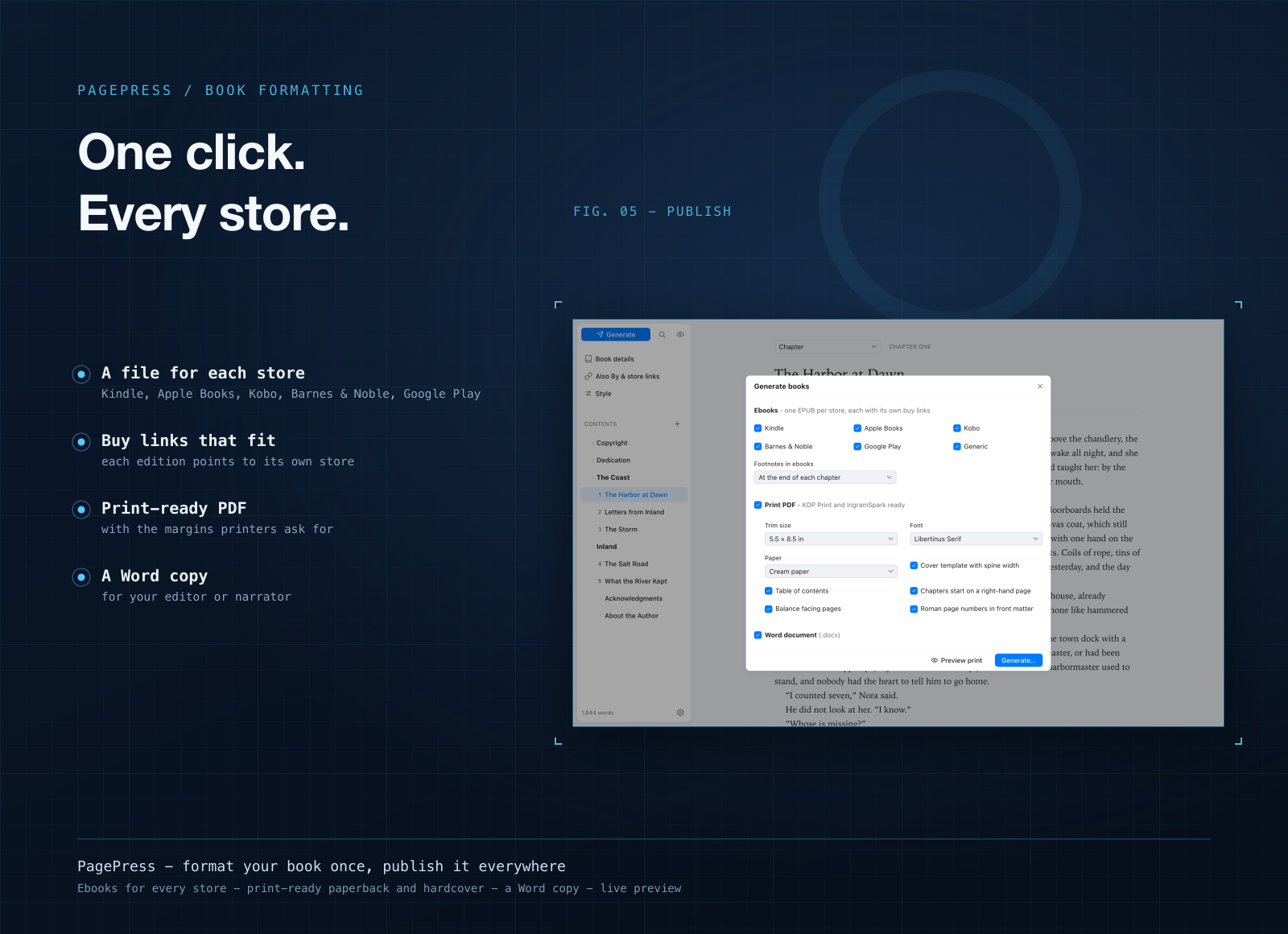This screenshot has width=1288, height=934.
Task: Toggle the Generic ebook checkbox
Action: coord(957,446)
